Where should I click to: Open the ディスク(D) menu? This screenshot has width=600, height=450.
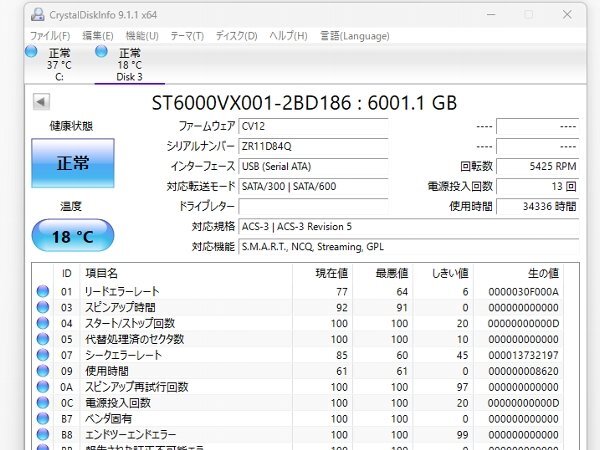[x=236, y=36]
